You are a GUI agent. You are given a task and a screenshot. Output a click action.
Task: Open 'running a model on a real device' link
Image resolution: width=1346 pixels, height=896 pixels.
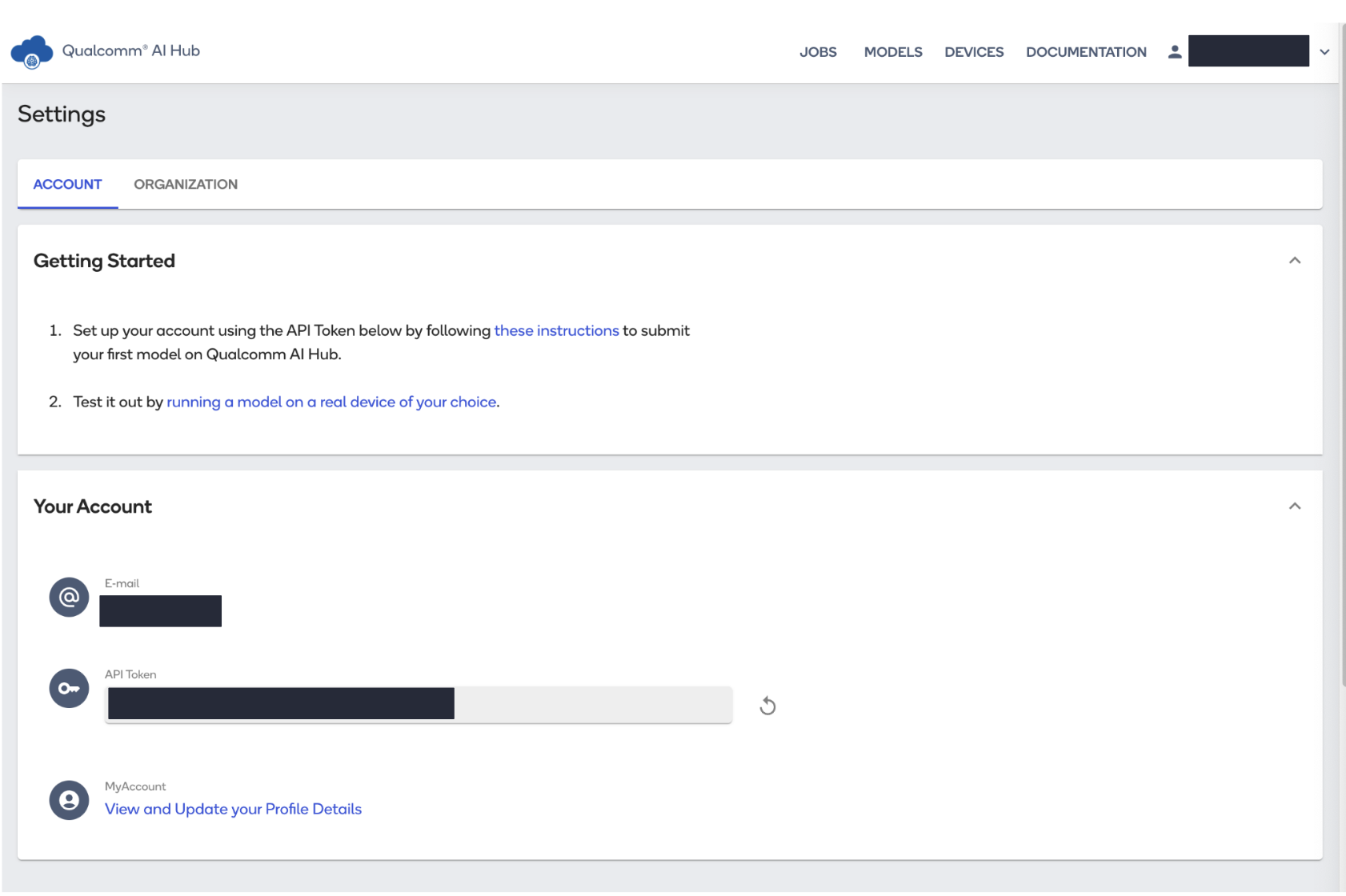coord(331,402)
